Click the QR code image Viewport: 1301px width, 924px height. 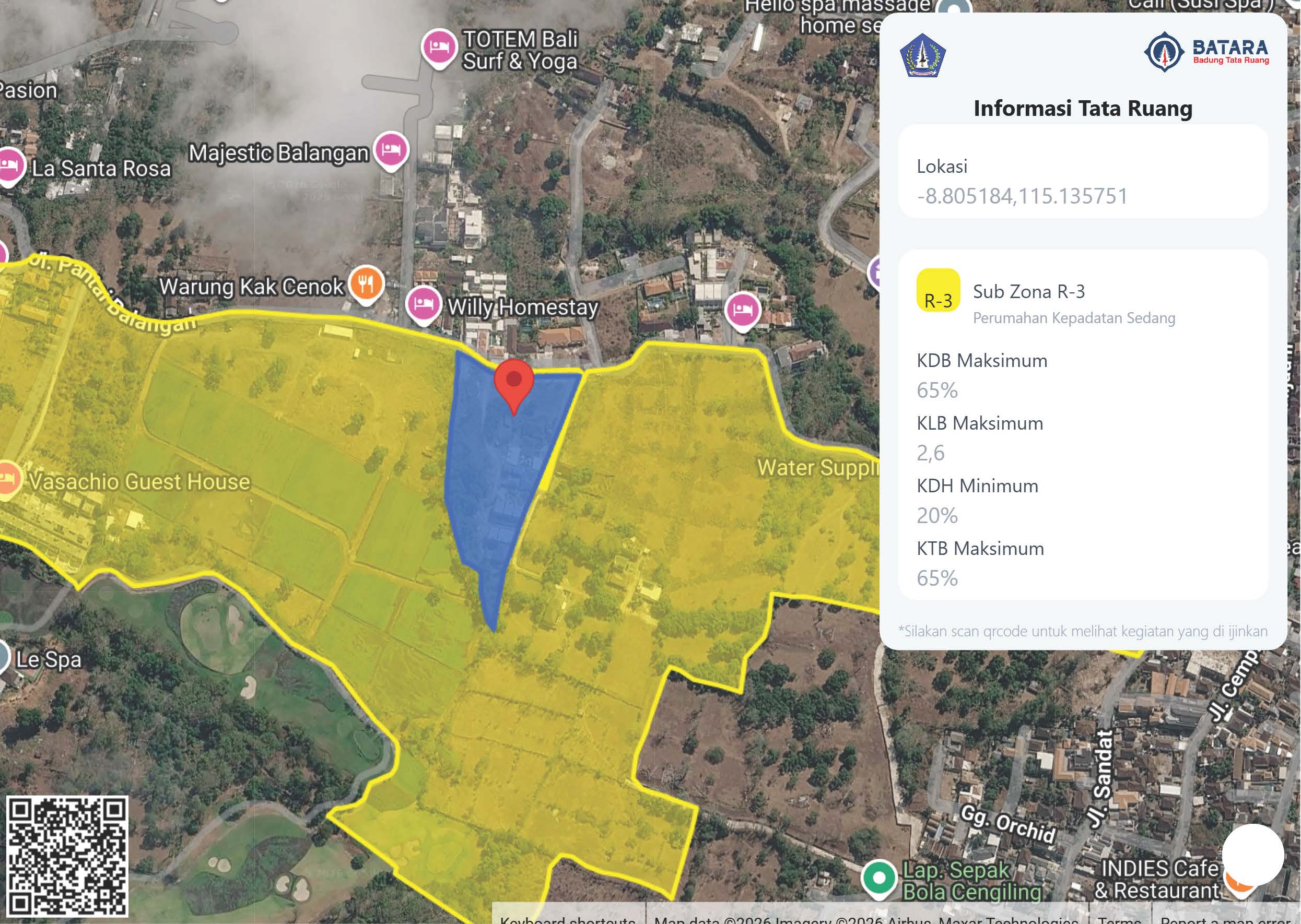pos(66,856)
